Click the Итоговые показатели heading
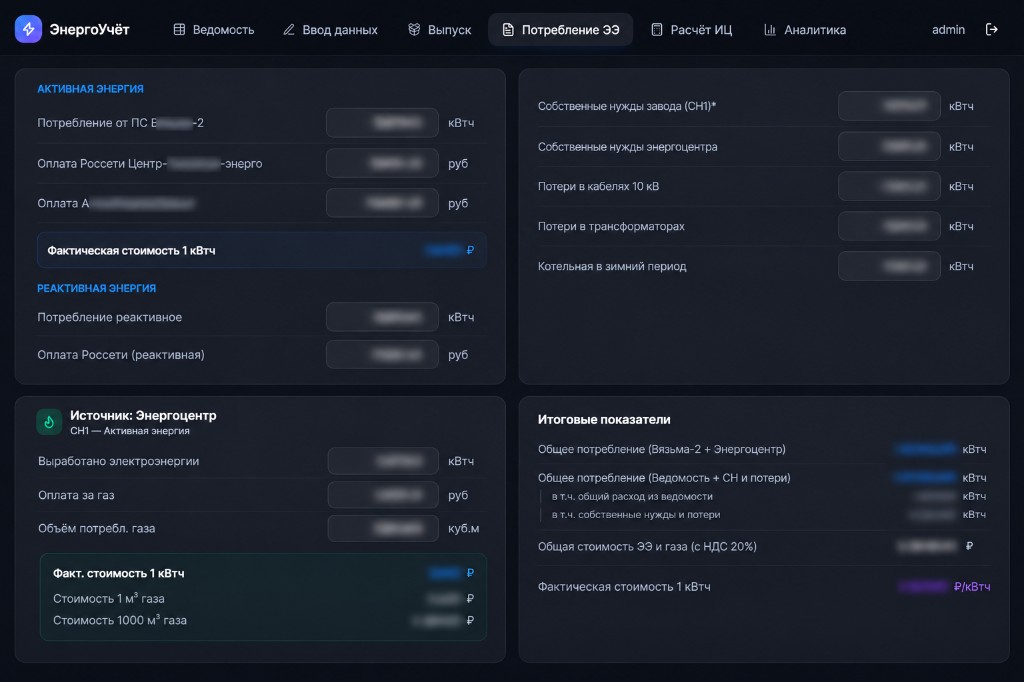 [x=604, y=419]
